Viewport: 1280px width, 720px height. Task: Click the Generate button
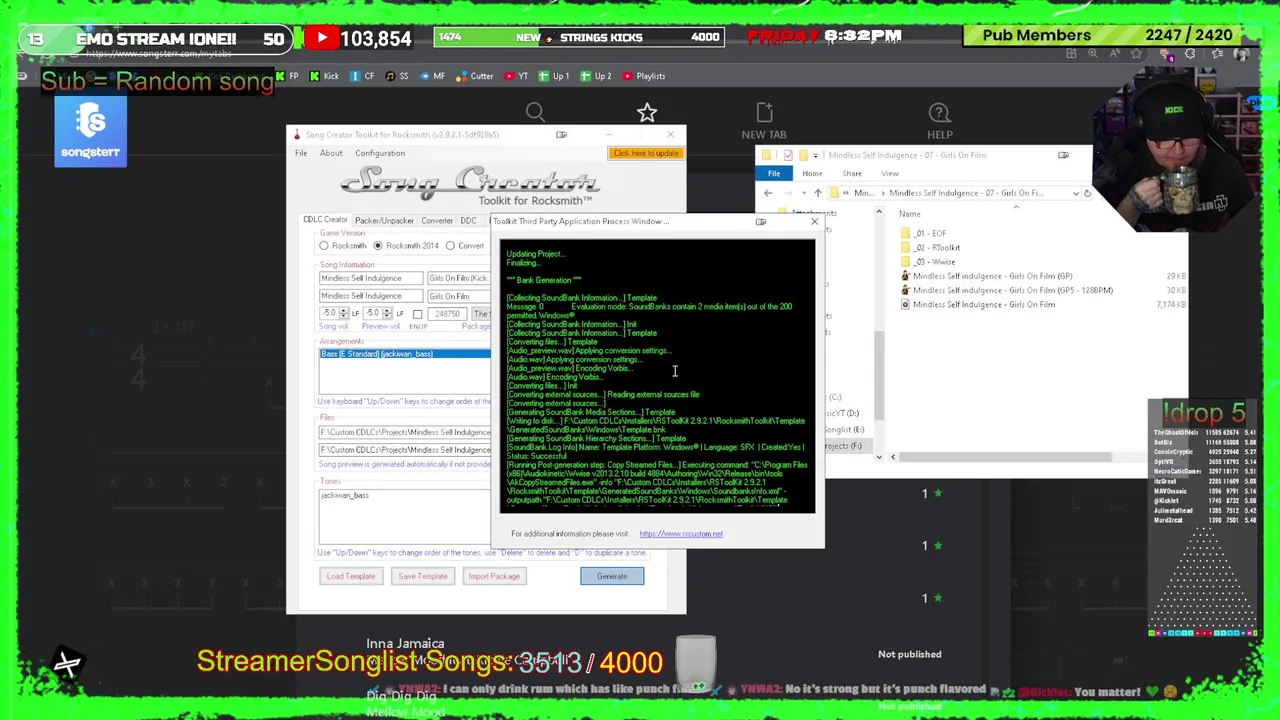coord(612,576)
